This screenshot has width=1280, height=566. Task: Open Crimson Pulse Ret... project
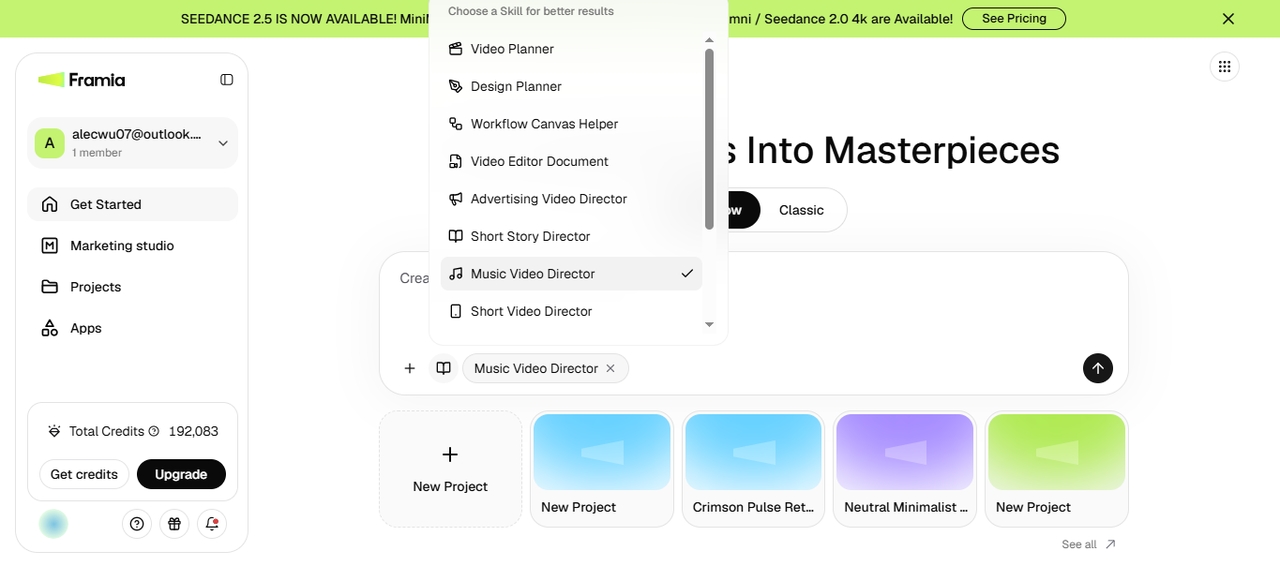point(753,469)
